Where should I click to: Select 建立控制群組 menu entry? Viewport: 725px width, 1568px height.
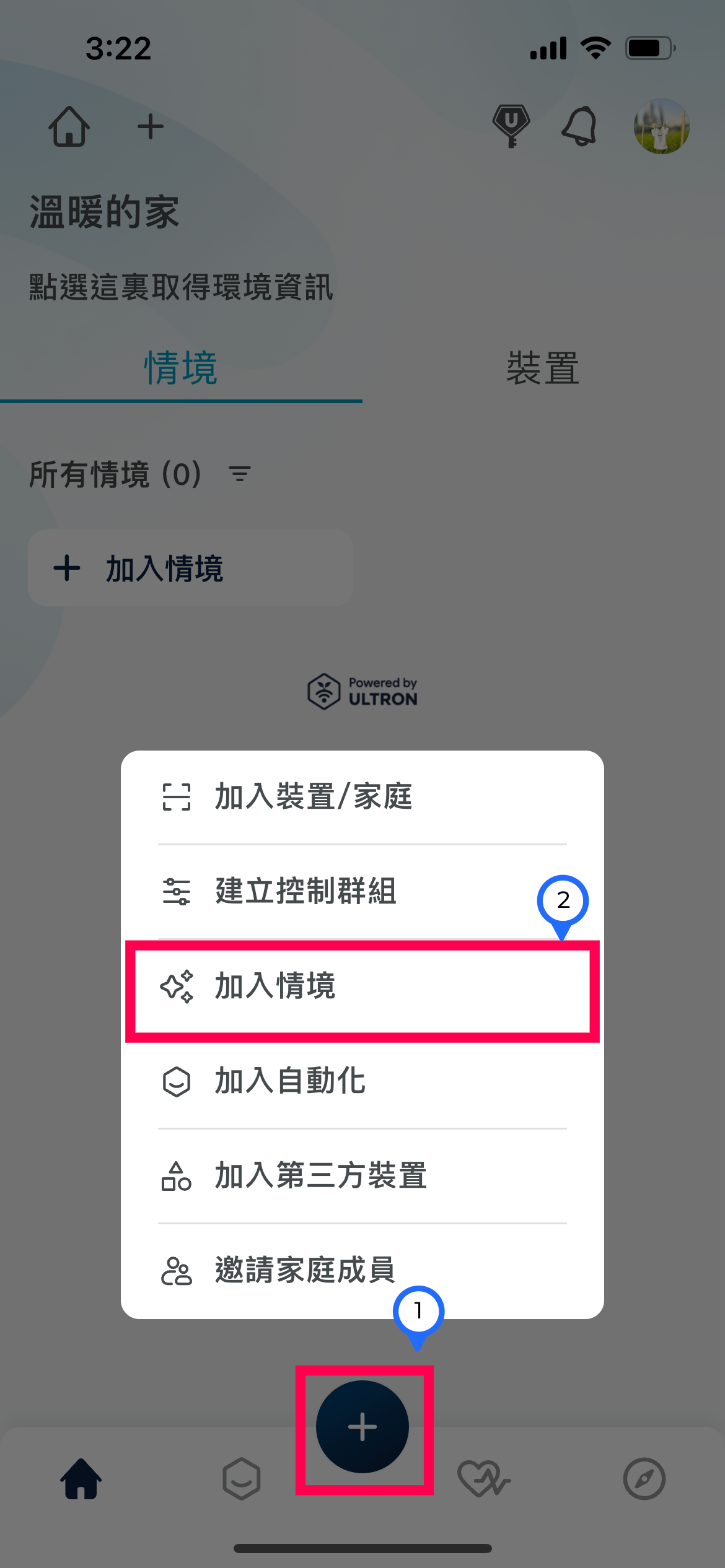362,892
